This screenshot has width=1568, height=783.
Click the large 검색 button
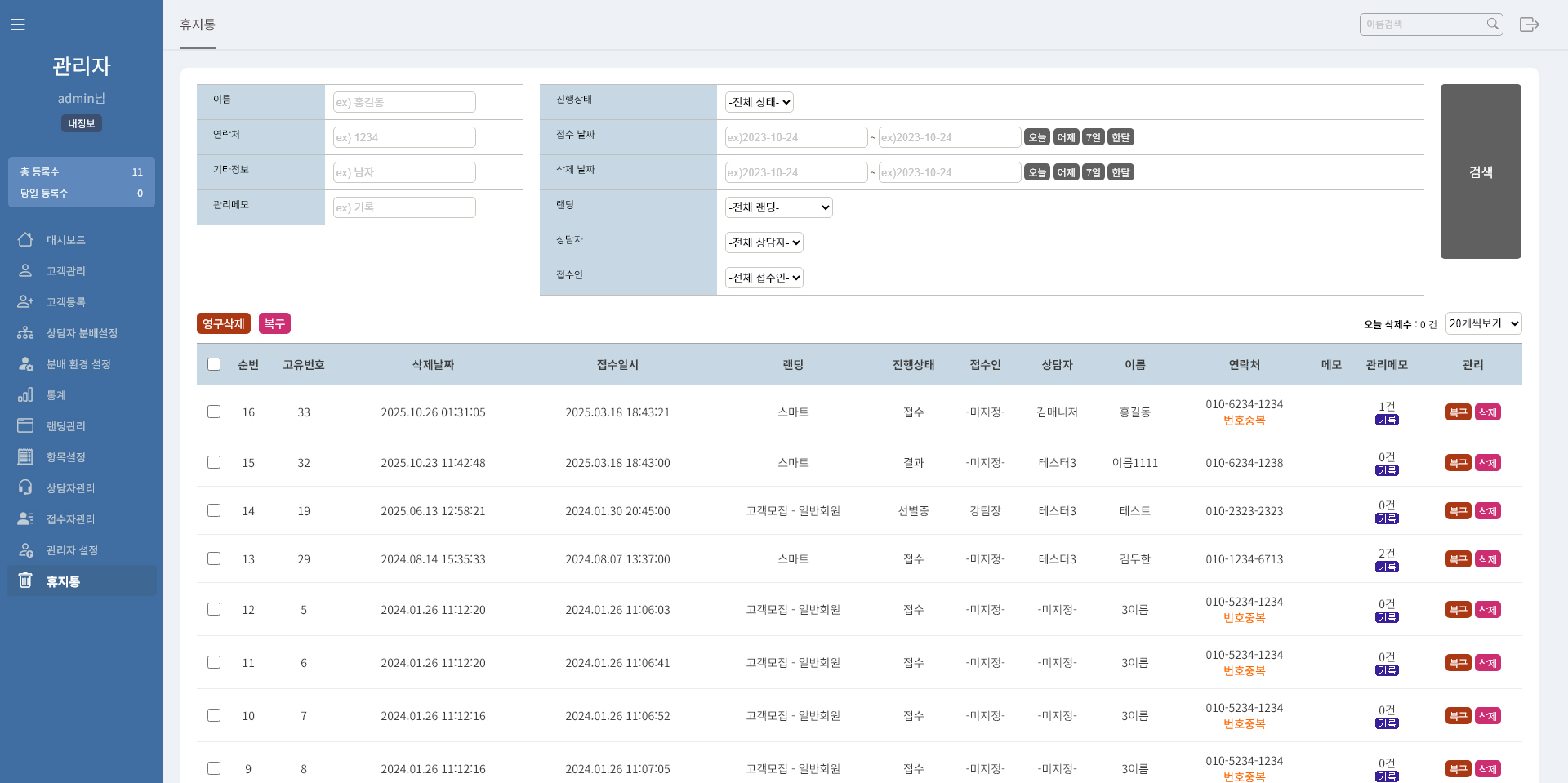click(x=1480, y=171)
